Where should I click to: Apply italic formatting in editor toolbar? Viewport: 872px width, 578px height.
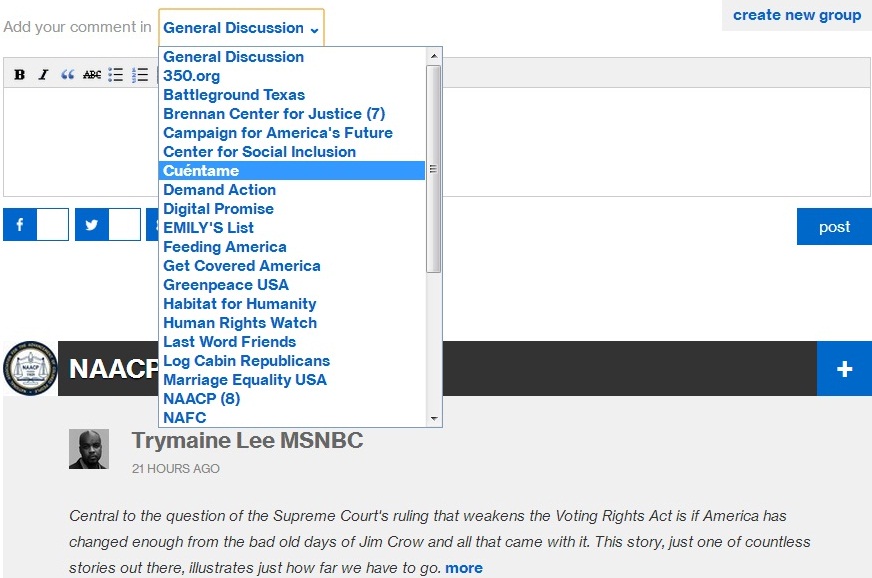43,75
